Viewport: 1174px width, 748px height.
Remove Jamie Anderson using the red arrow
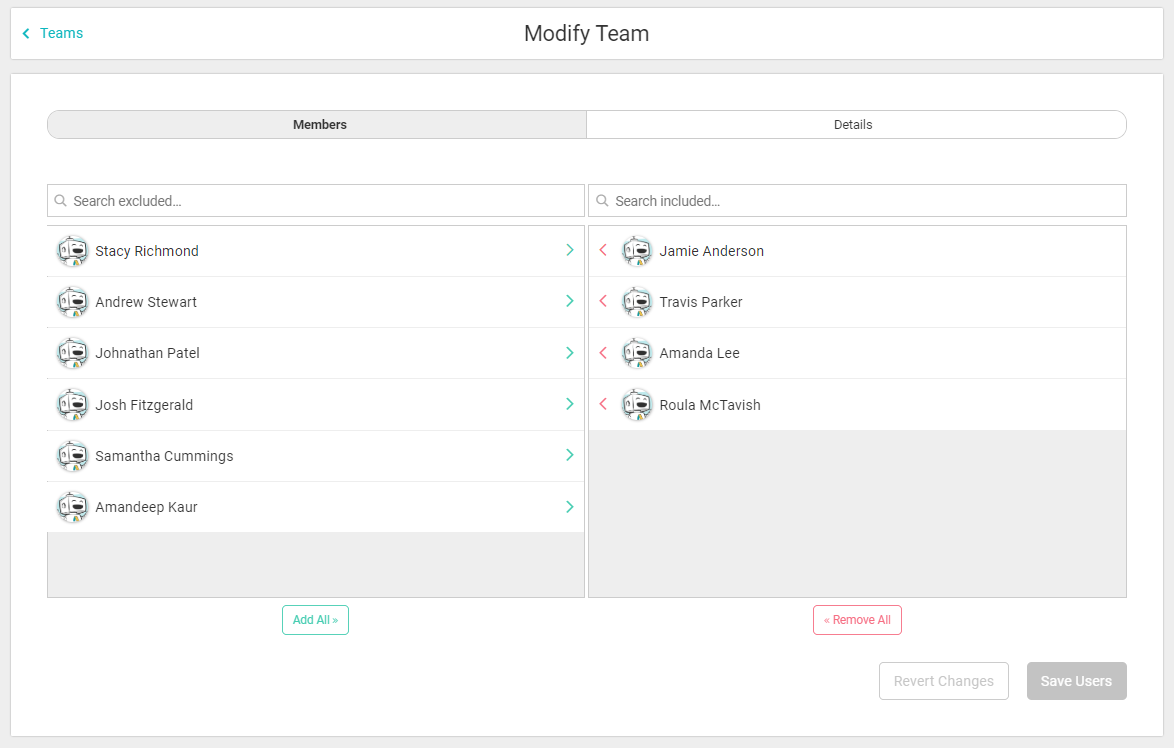tap(603, 250)
